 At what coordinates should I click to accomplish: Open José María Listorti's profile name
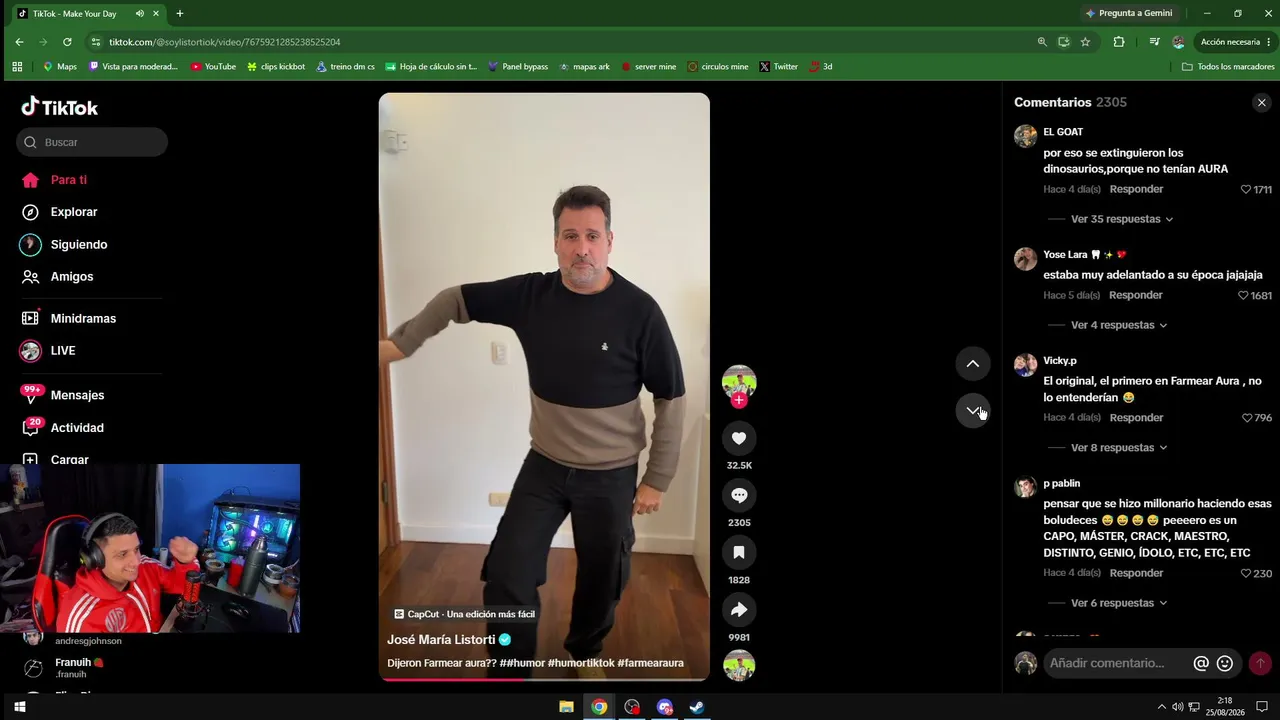tap(441, 640)
